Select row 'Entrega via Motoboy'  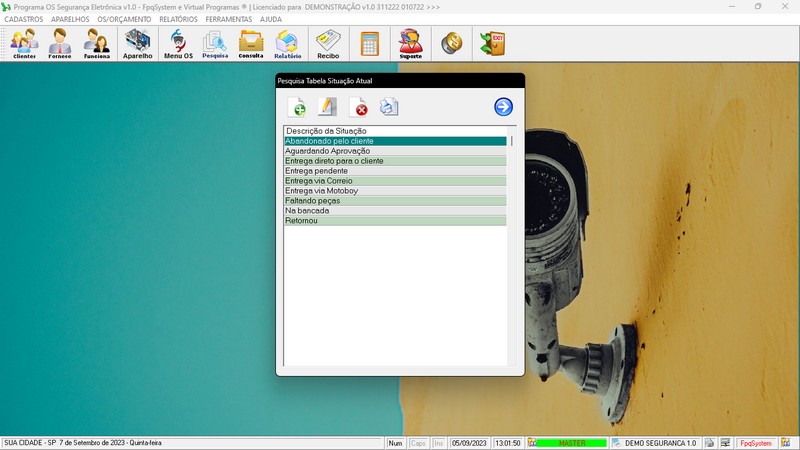pos(395,191)
